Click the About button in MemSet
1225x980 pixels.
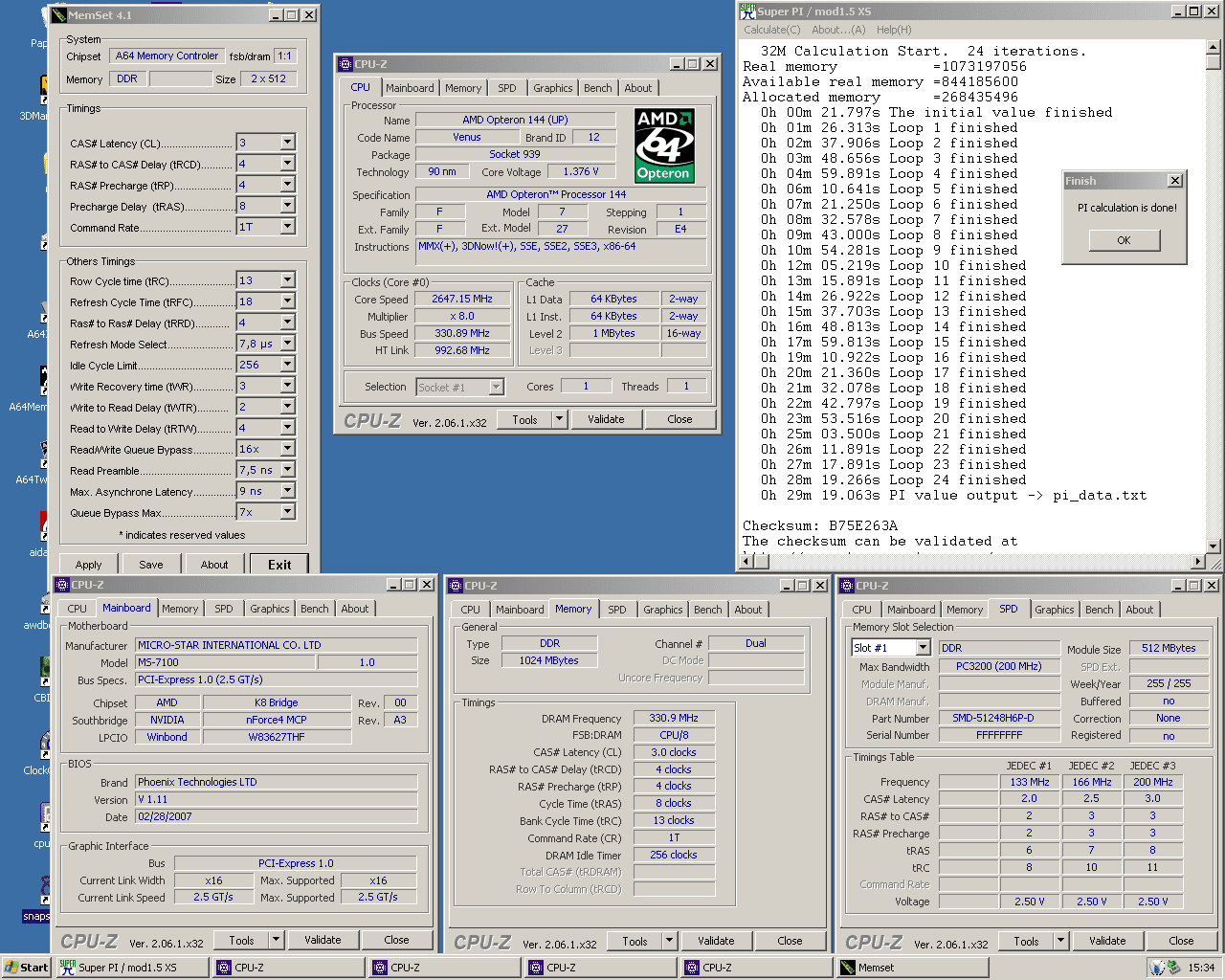214,565
